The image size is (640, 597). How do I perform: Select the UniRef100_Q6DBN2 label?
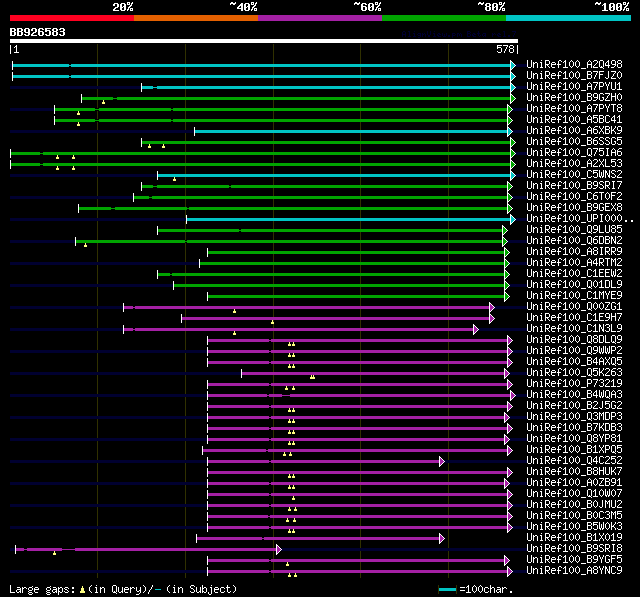(x=574, y=241)
